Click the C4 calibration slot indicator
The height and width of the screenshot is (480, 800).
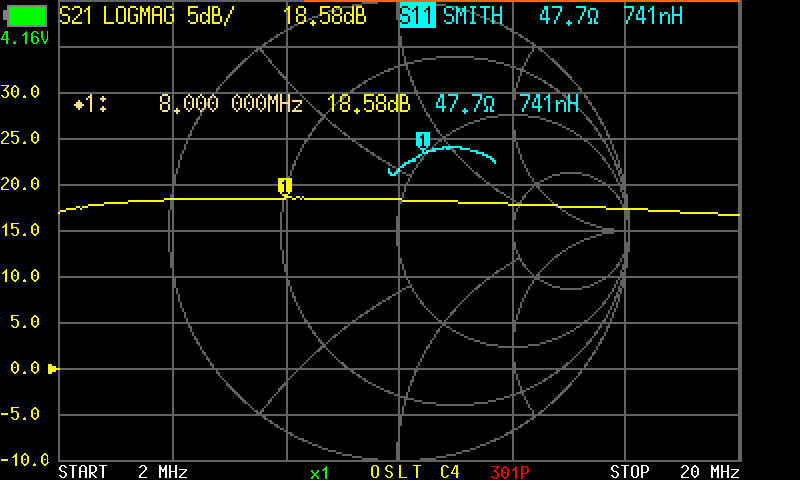[x=449, y=472]
